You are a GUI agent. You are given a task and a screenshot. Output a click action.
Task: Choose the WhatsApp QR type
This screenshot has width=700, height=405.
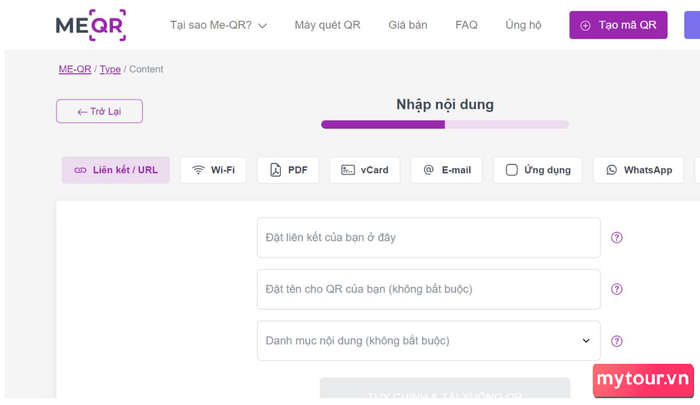coord(638,170)
